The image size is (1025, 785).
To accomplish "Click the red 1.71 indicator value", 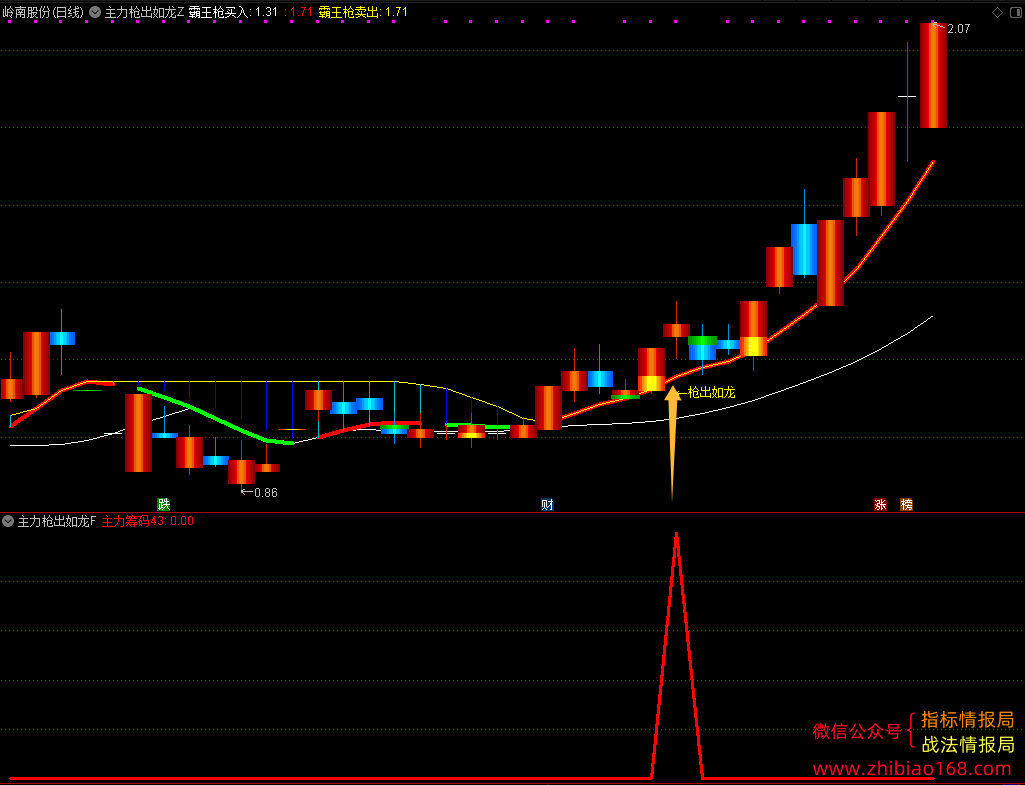I will (299, 12).
